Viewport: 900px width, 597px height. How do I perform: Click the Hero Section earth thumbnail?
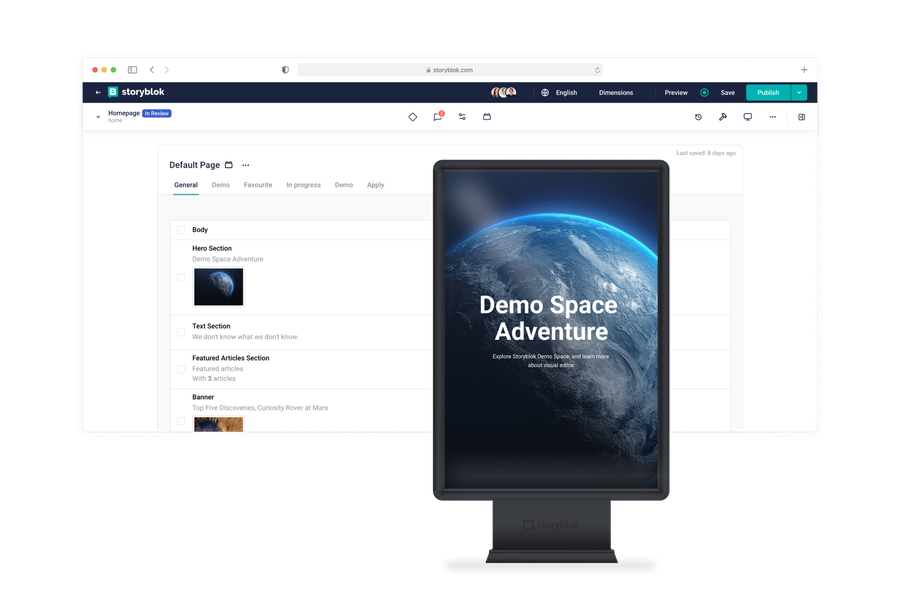[218, 286]
